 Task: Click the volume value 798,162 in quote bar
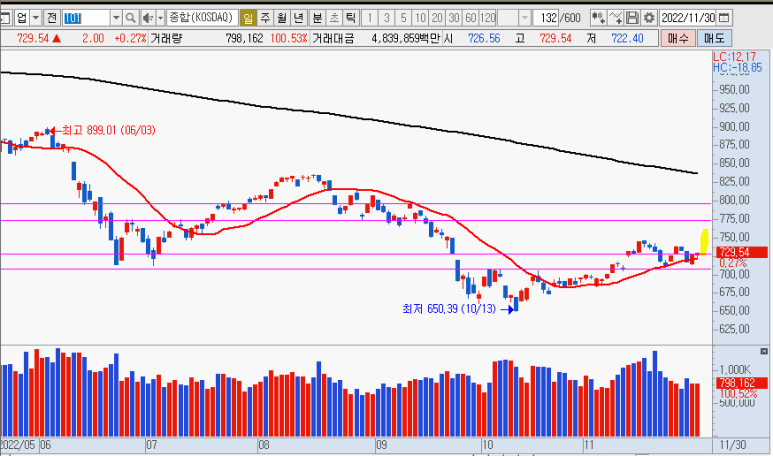(244, 38)
